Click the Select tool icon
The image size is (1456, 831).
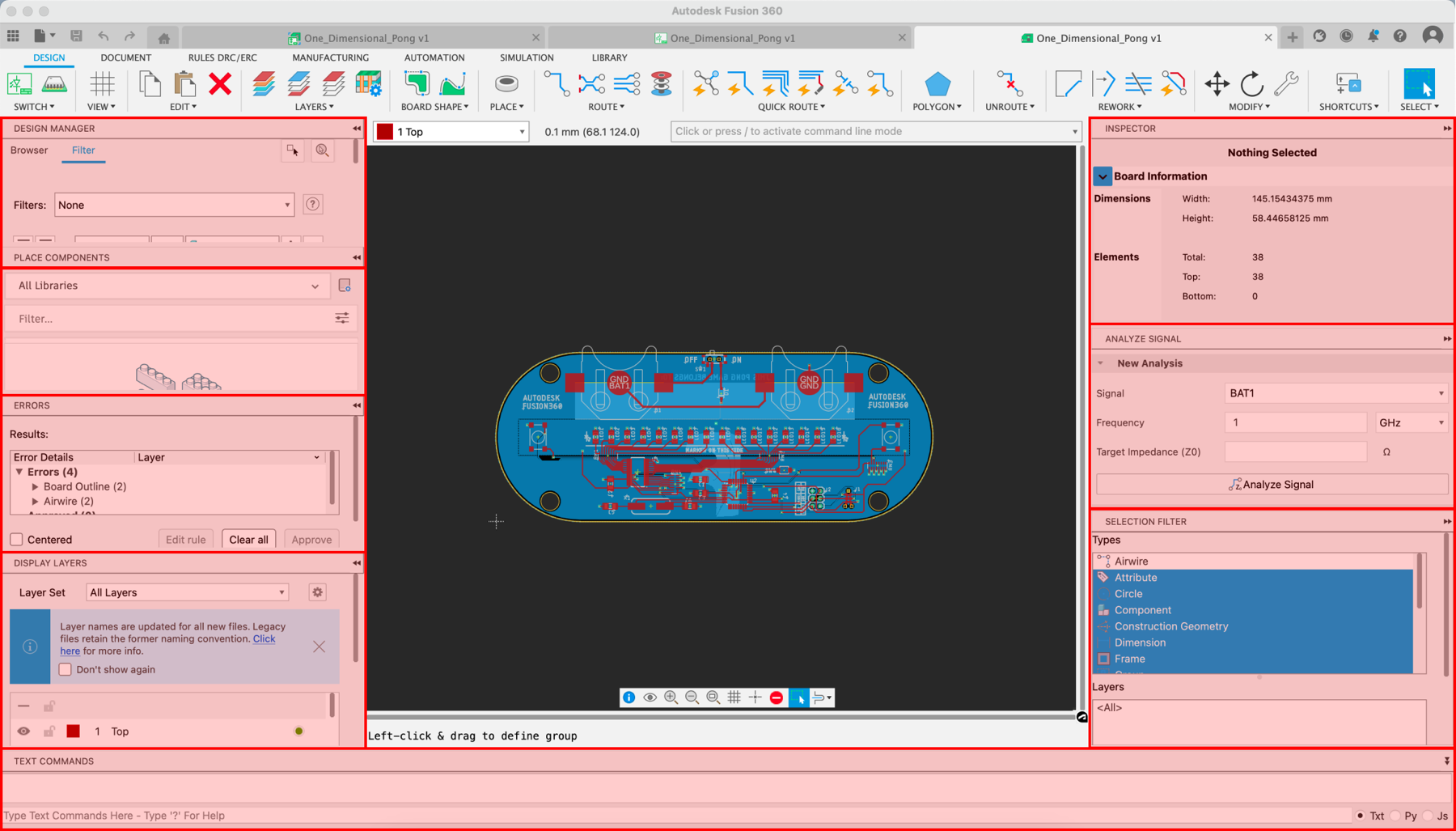[1419, 84]
